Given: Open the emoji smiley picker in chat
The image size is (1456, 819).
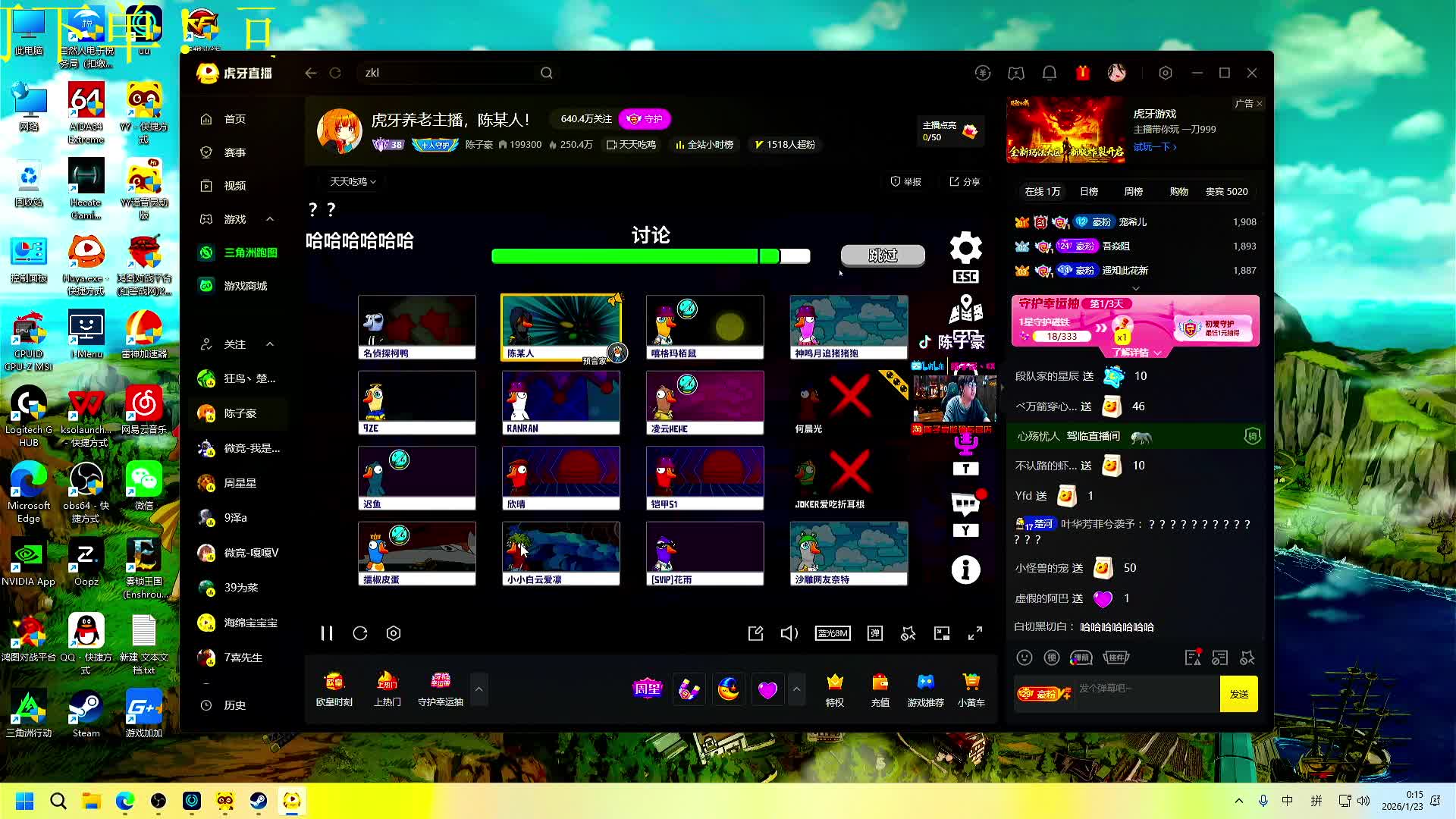Looking at the screenshot, I should [1025, 657].
